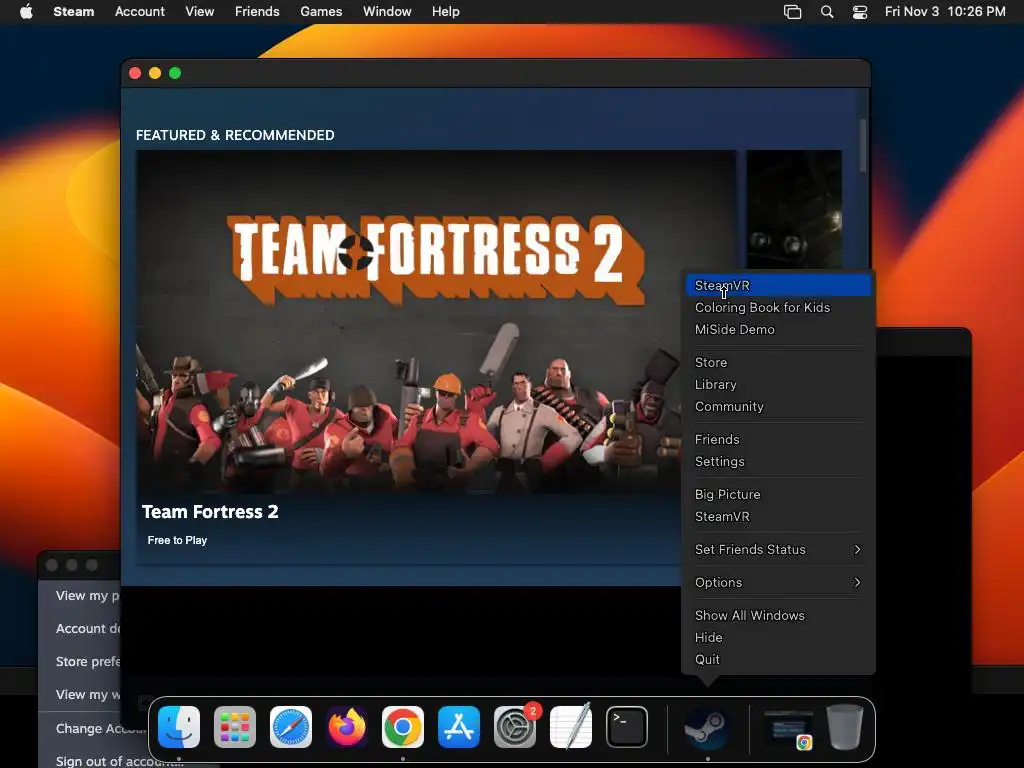This screenshot has width=1024, height=768.
Task: Click the FEATURED & RECOMMENDED heading
Action: pos(235,135)
